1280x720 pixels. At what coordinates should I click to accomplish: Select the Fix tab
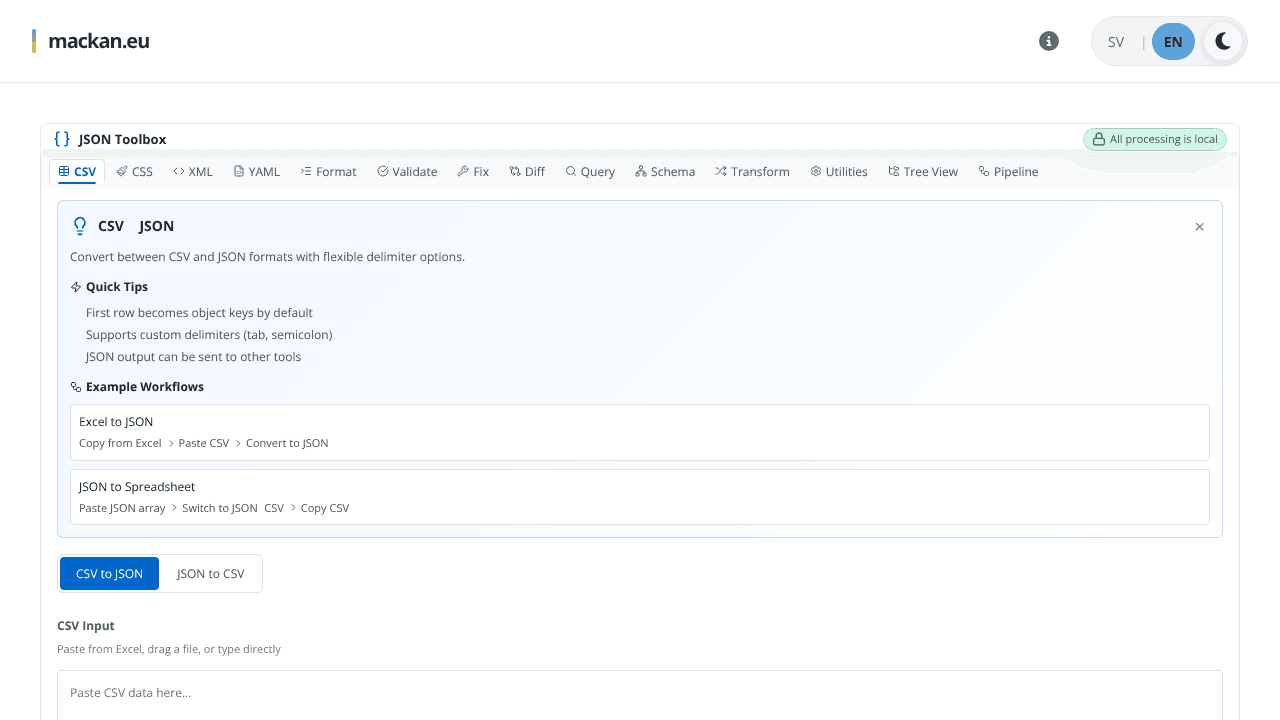(x=473, y=172)
